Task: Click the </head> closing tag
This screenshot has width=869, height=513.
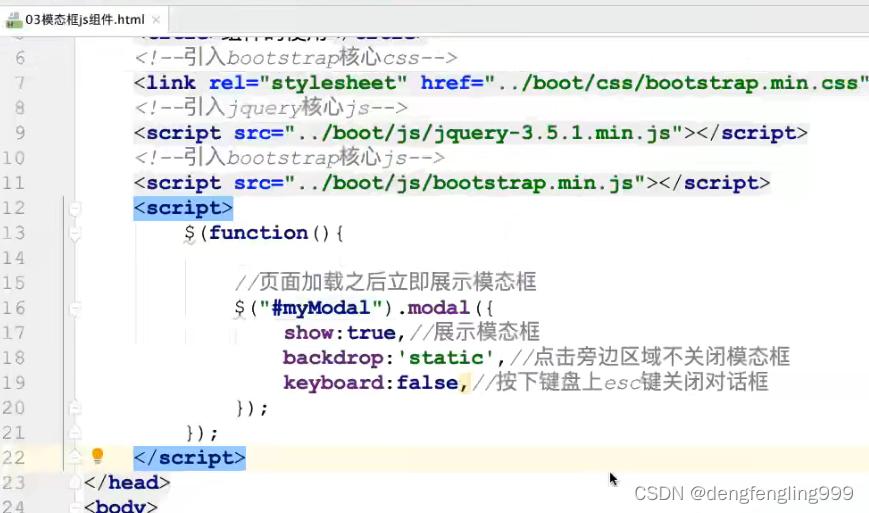Action: pyautogui.click(x=127, y=483)
